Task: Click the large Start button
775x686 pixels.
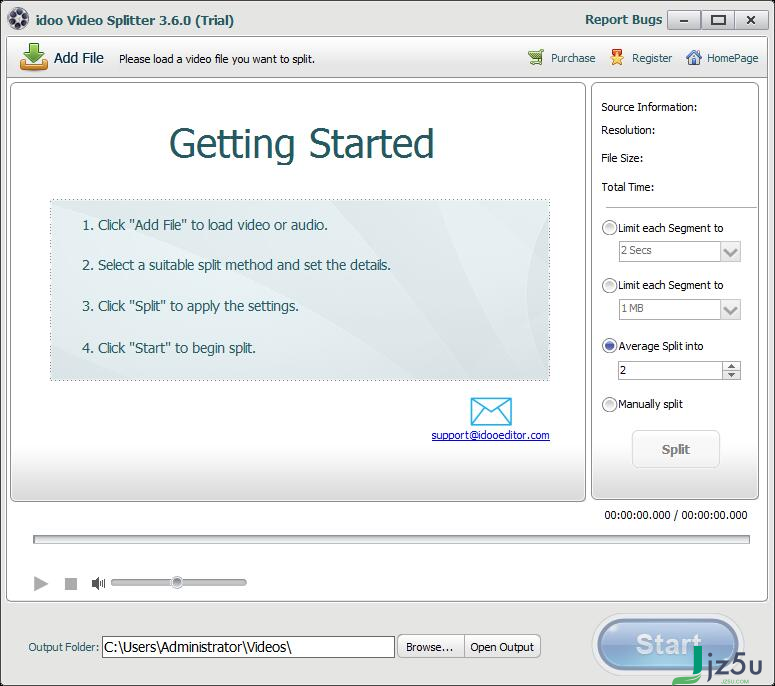Action: click(667, 644)
